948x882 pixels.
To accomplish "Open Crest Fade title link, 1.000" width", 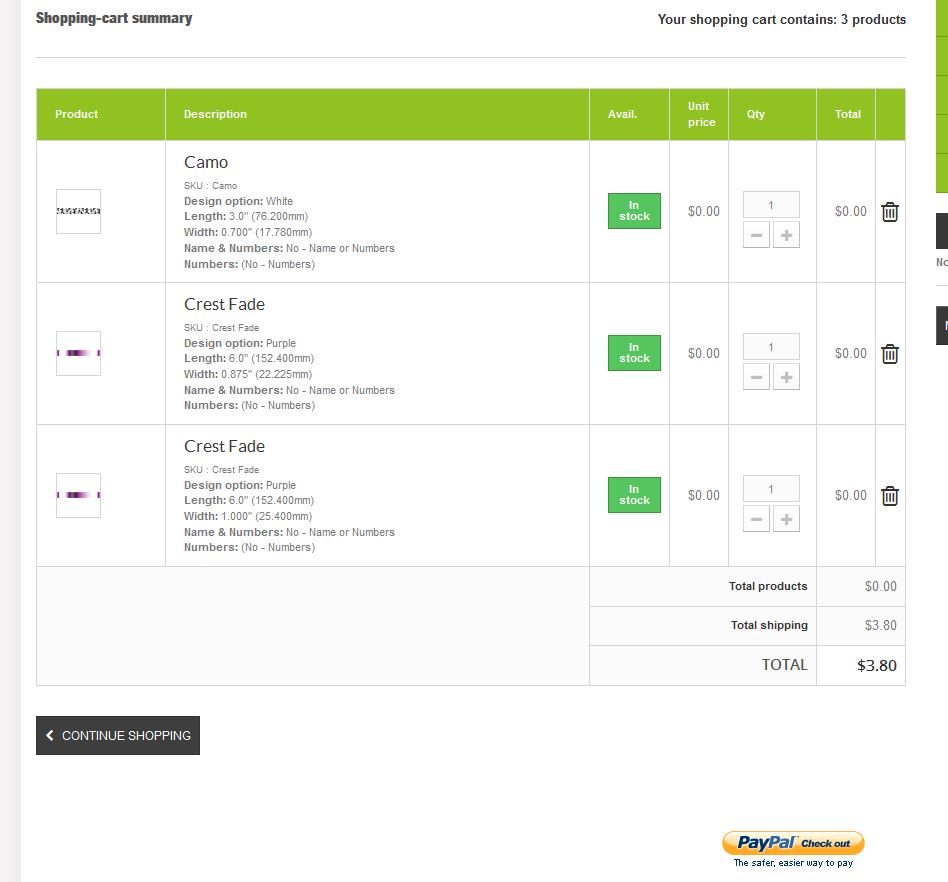I will tap(224, 446).
